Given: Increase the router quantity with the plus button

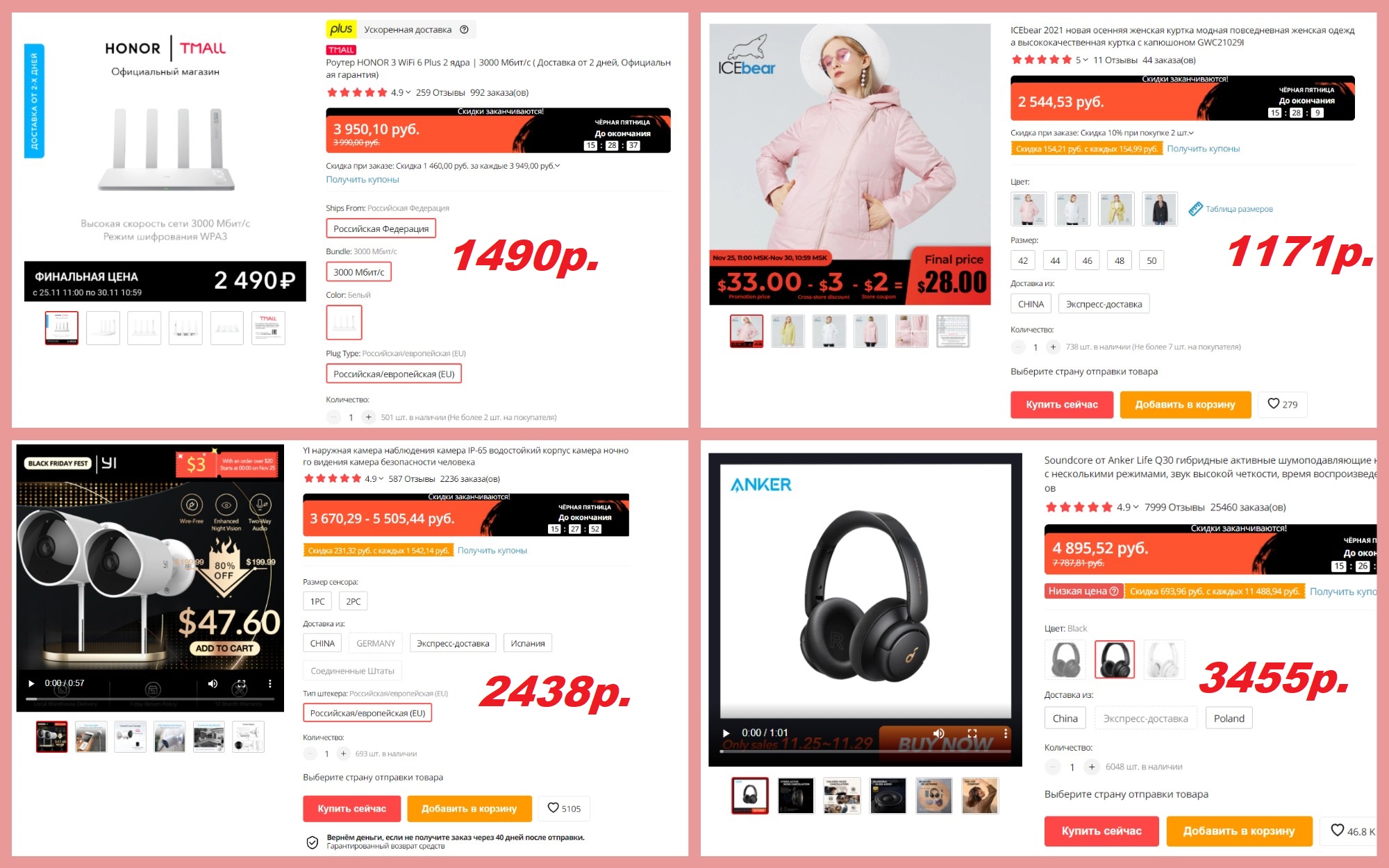Looking at the screenshot, I should 368,417.
